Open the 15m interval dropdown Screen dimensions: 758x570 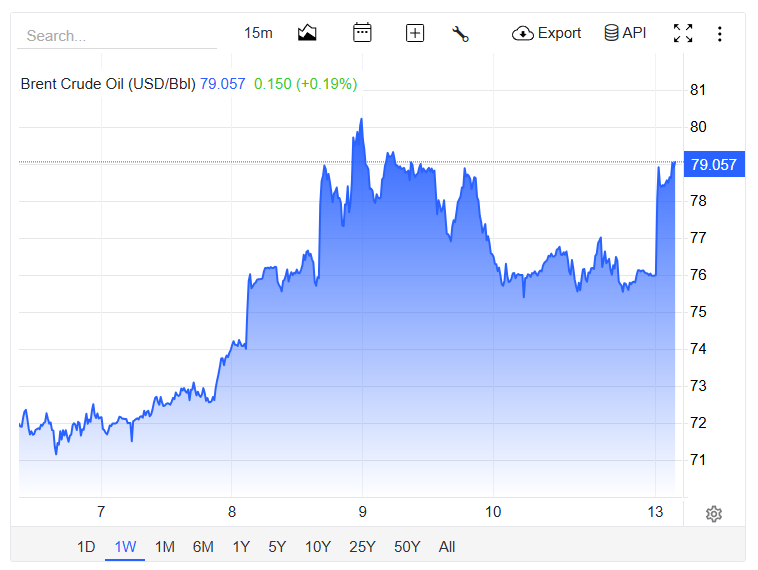[x=258, y=33]
